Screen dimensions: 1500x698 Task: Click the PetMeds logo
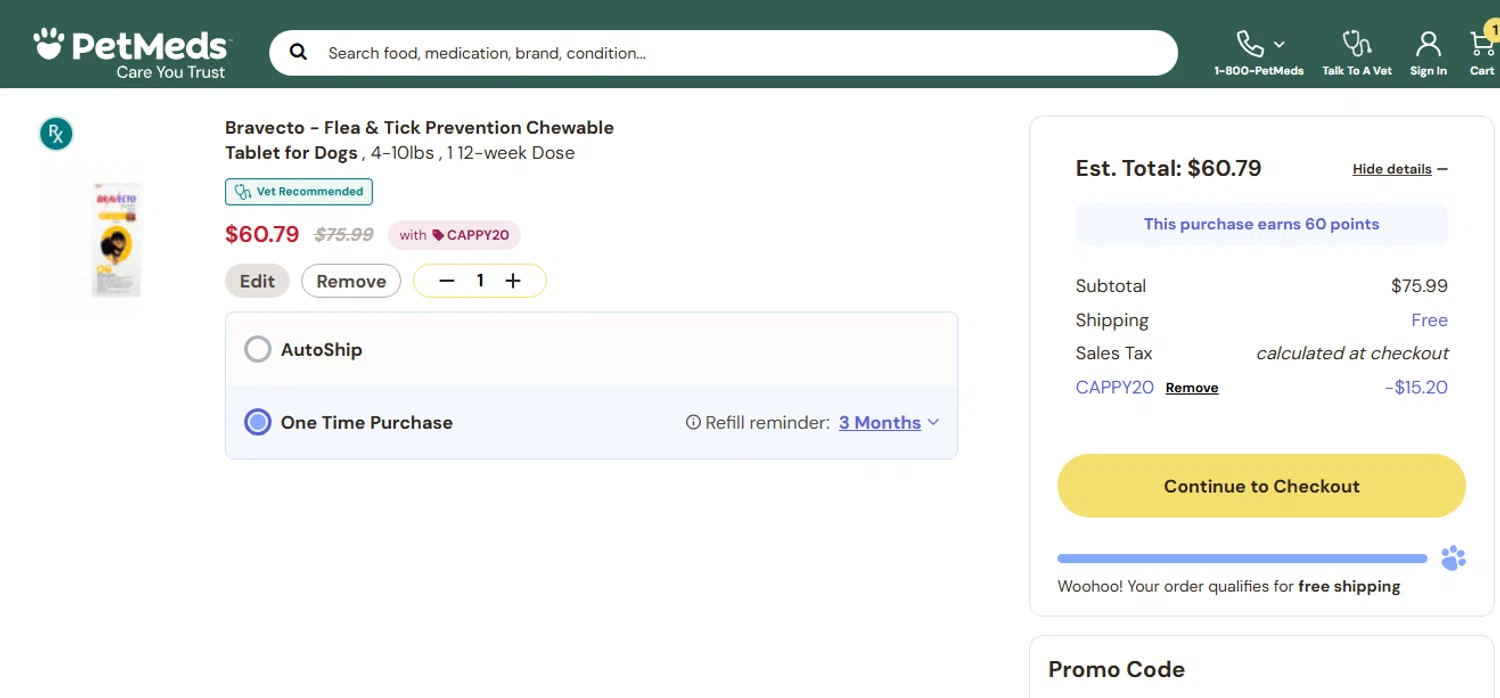coord(132,54)
